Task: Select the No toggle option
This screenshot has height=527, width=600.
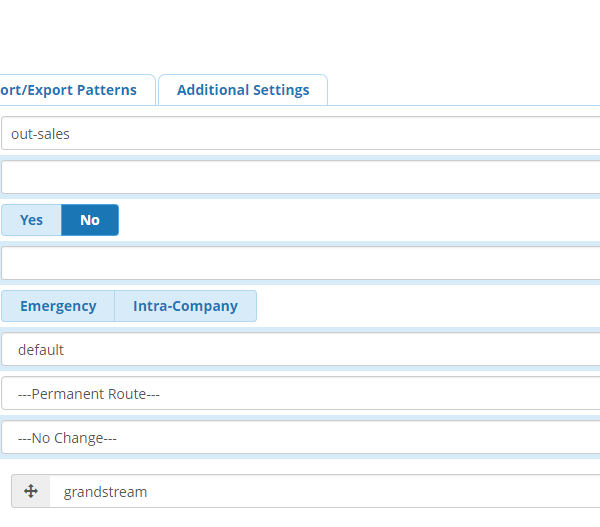Action: click(x=90, y=220)
